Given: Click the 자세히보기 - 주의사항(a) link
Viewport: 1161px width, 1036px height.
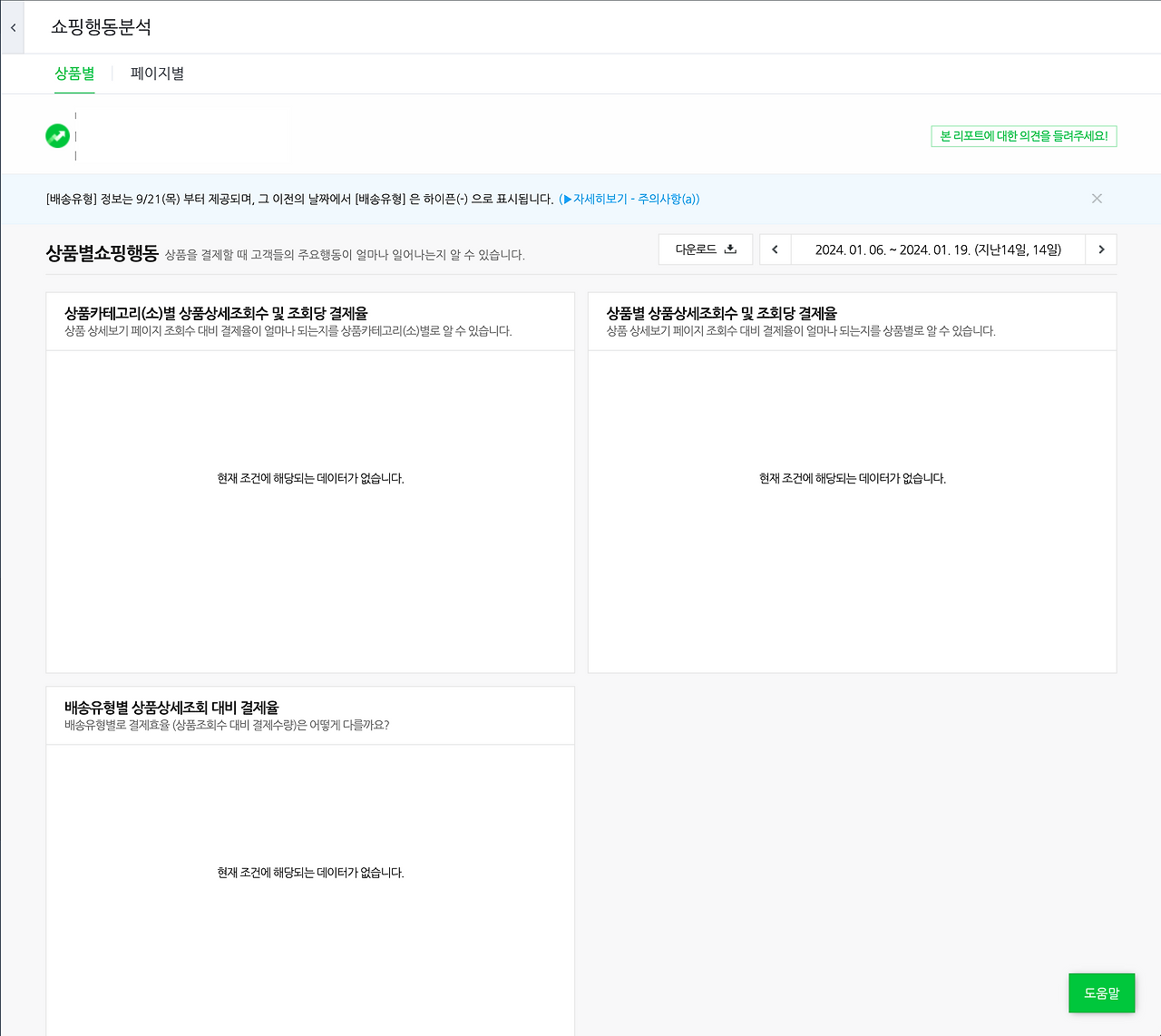Looking at the screenshot, I should (x=635, y=199).
